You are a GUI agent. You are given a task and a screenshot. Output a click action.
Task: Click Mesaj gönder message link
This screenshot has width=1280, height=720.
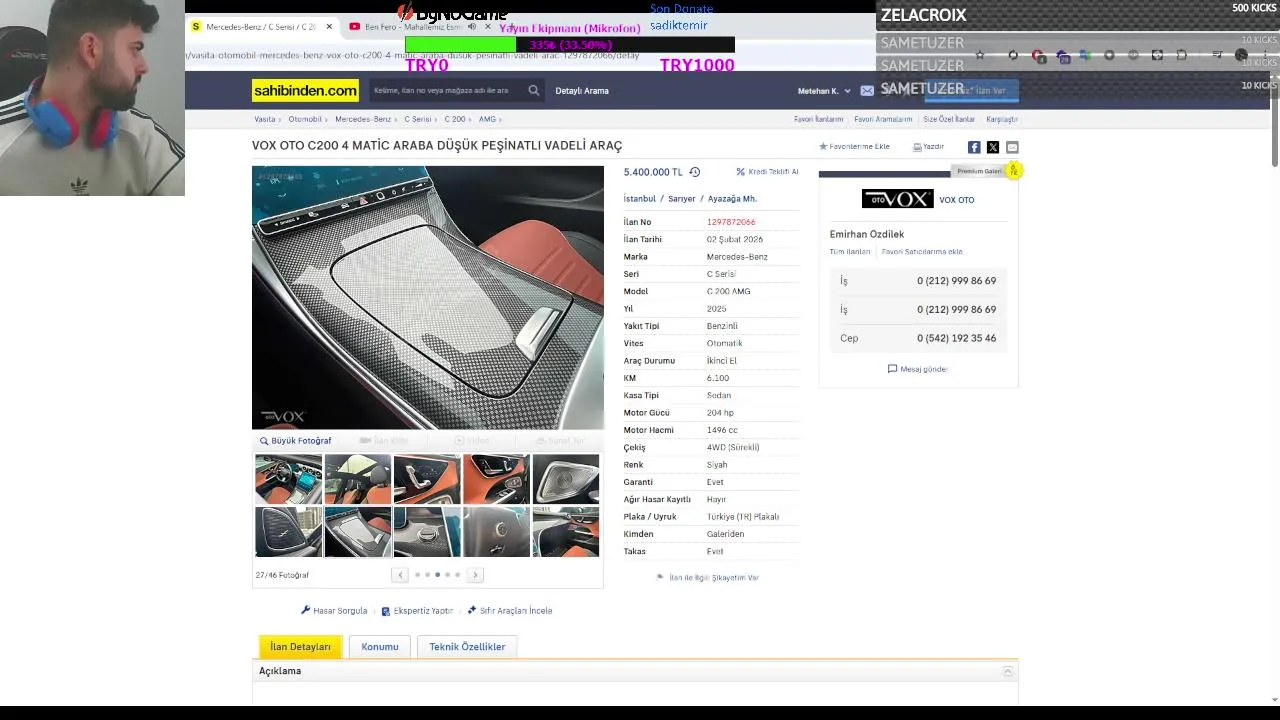tap(918, 369)
